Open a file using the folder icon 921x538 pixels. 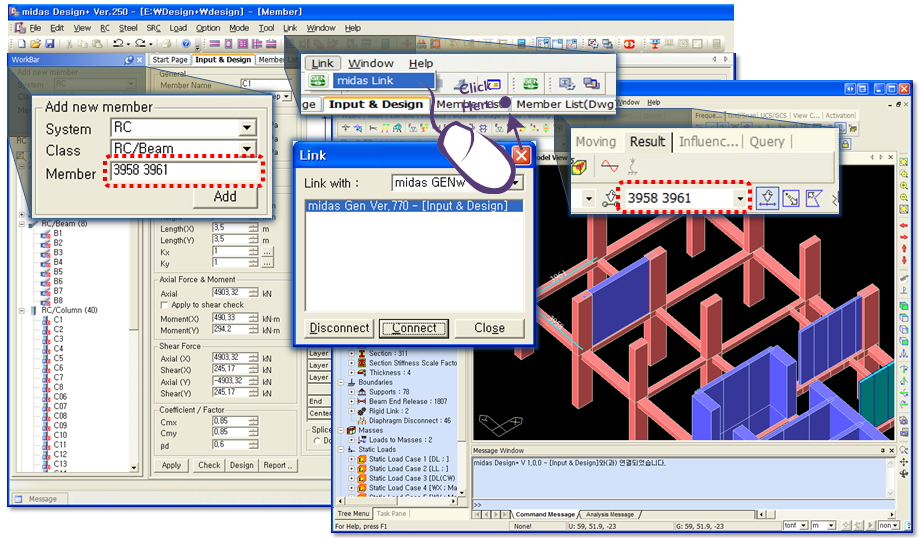[35, 43]
